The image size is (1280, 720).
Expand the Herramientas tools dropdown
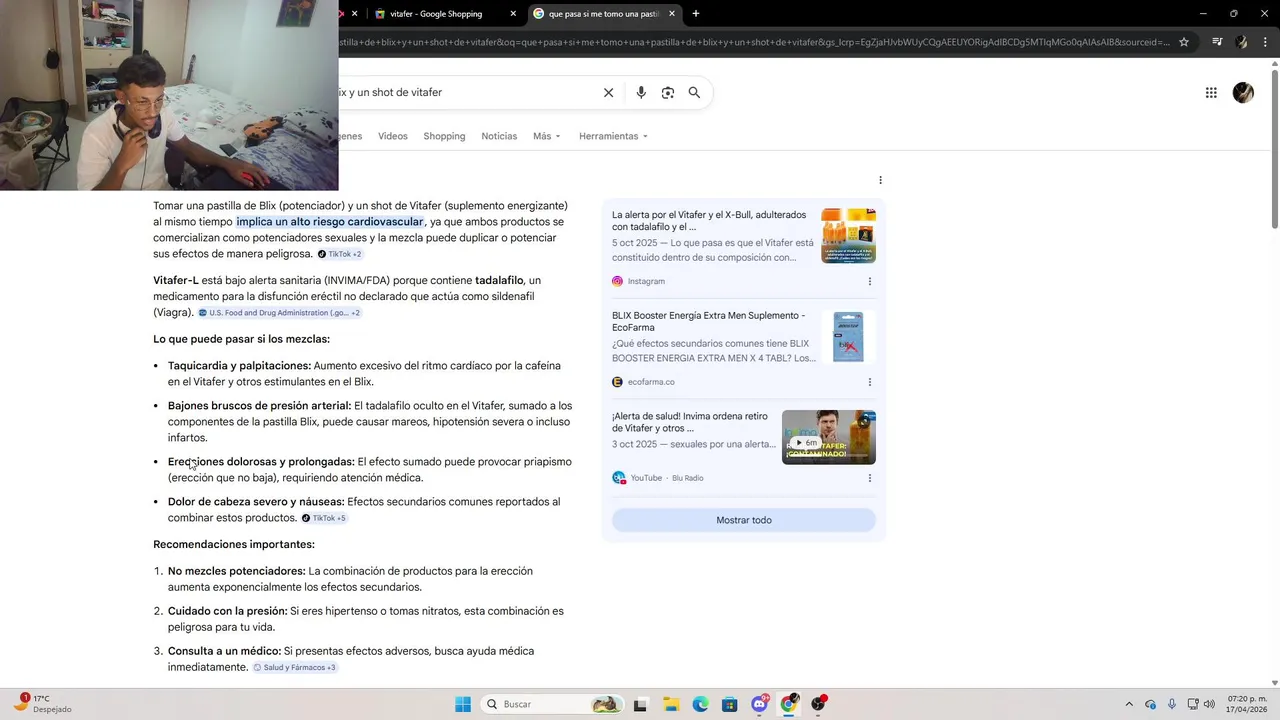(613, 136)
